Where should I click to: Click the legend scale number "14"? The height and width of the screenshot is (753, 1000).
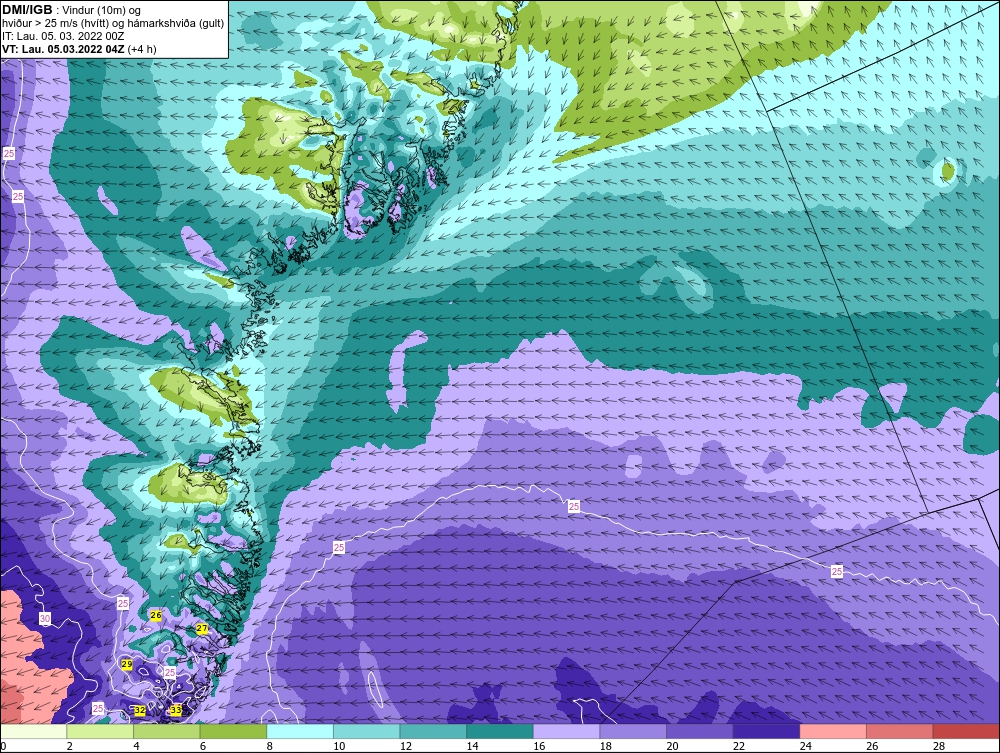[472, 746]
